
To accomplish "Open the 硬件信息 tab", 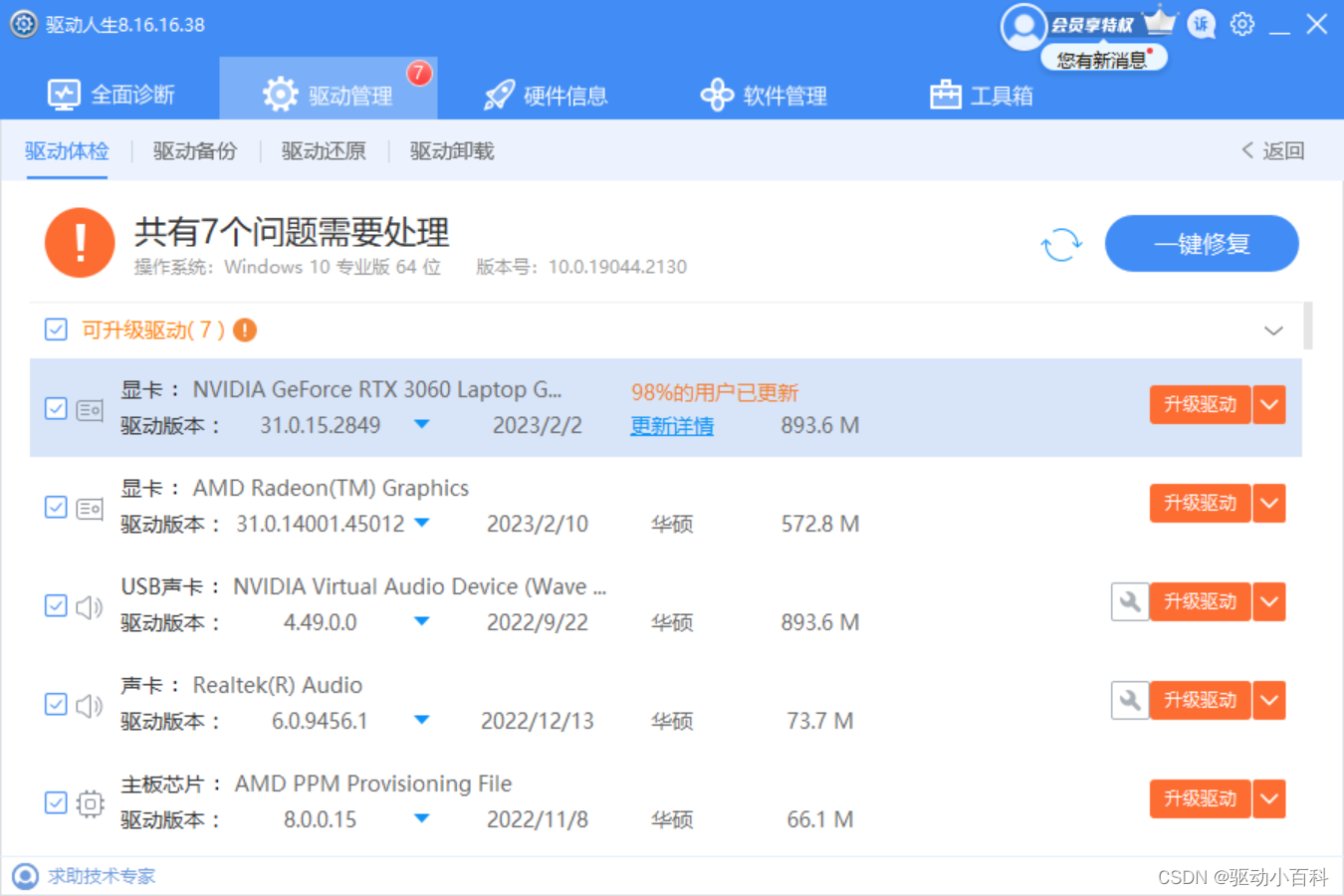I will [x=546, y=95].
